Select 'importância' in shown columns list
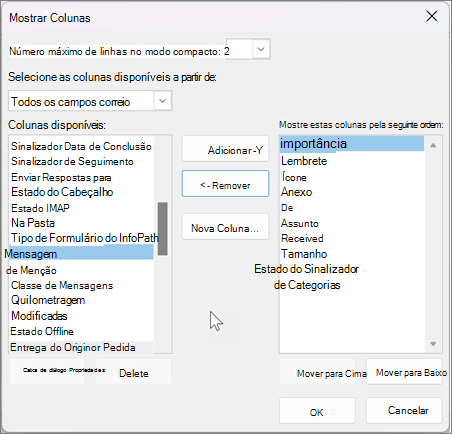The height and width of the screenshot is (434, 452). tap(352, 144)
